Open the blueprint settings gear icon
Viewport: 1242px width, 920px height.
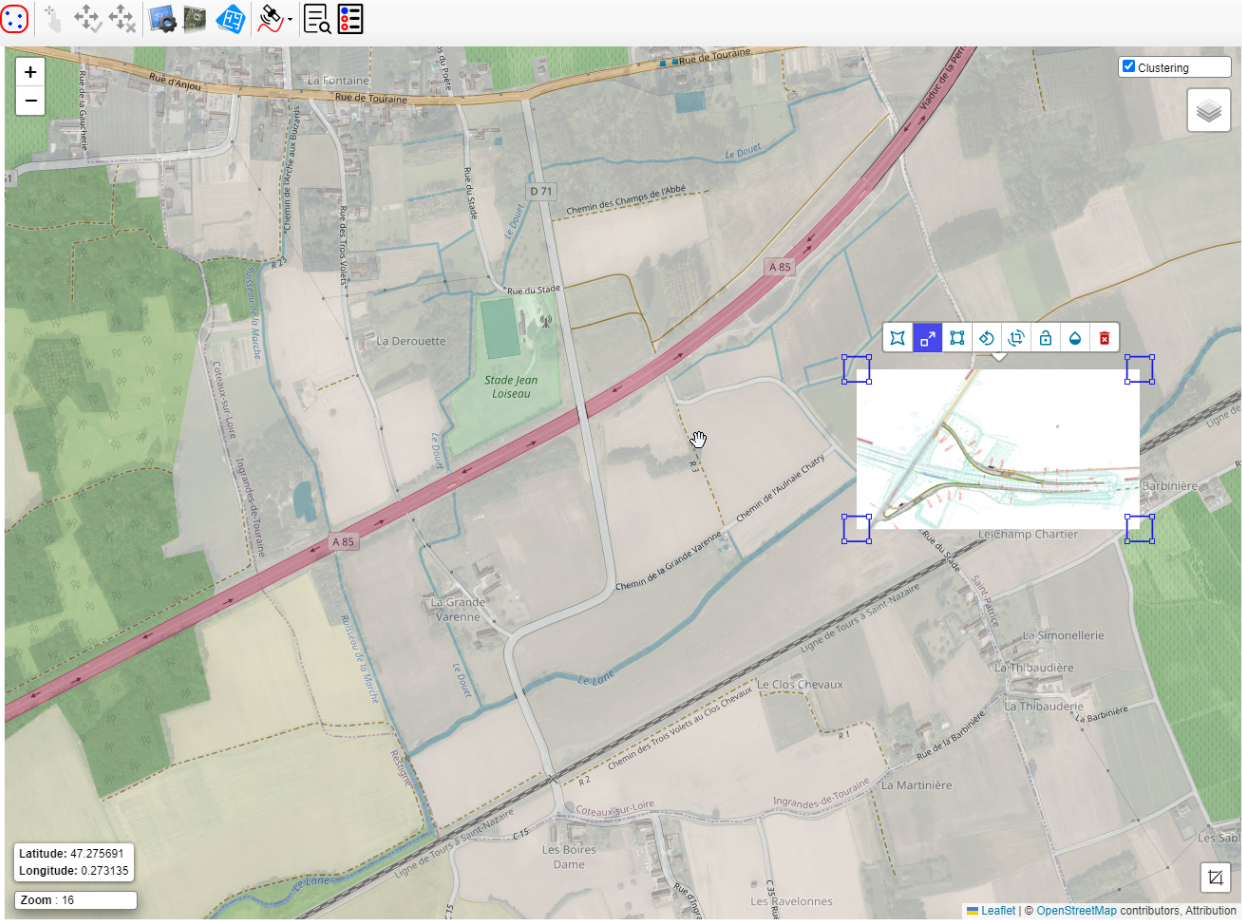click(162, 18)
